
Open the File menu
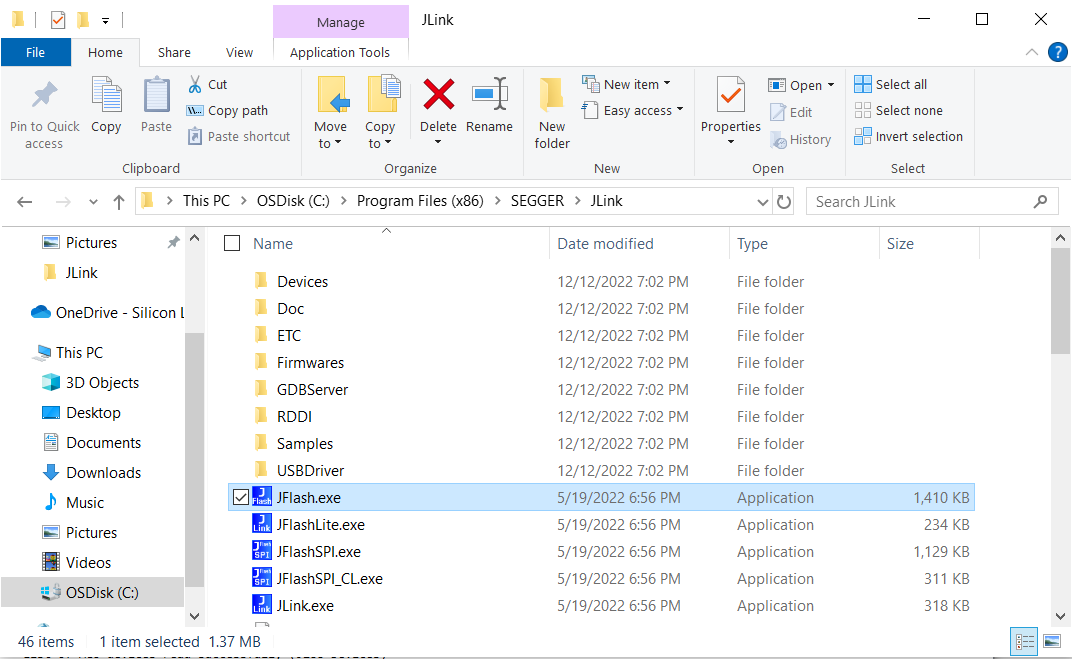click(x=36, y=53)
